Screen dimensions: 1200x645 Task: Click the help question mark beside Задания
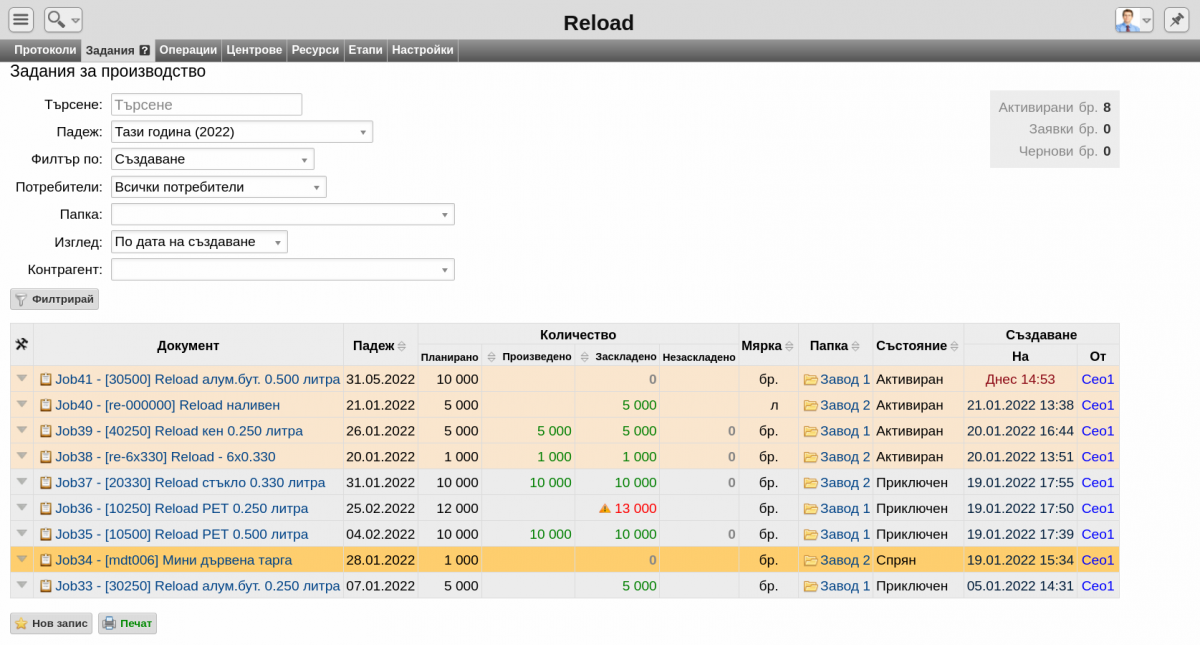[x=145, y=50]
